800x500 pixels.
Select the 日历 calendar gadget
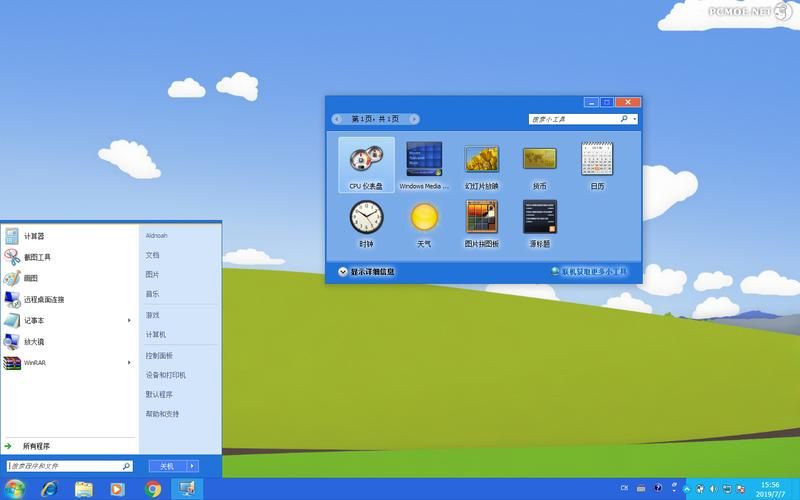click(597, 165)
